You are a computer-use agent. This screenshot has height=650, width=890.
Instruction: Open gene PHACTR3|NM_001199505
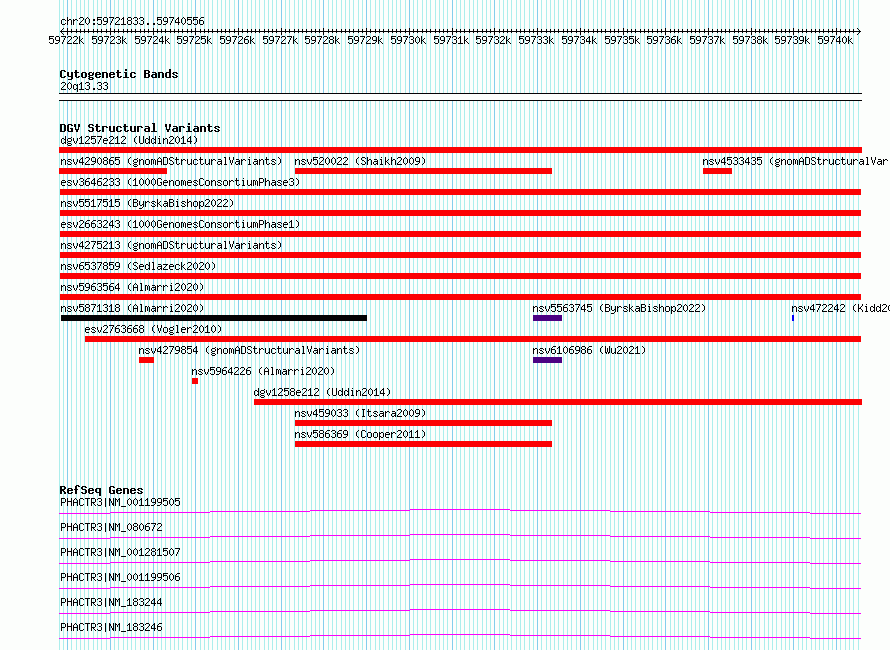[x=120, y=502]
